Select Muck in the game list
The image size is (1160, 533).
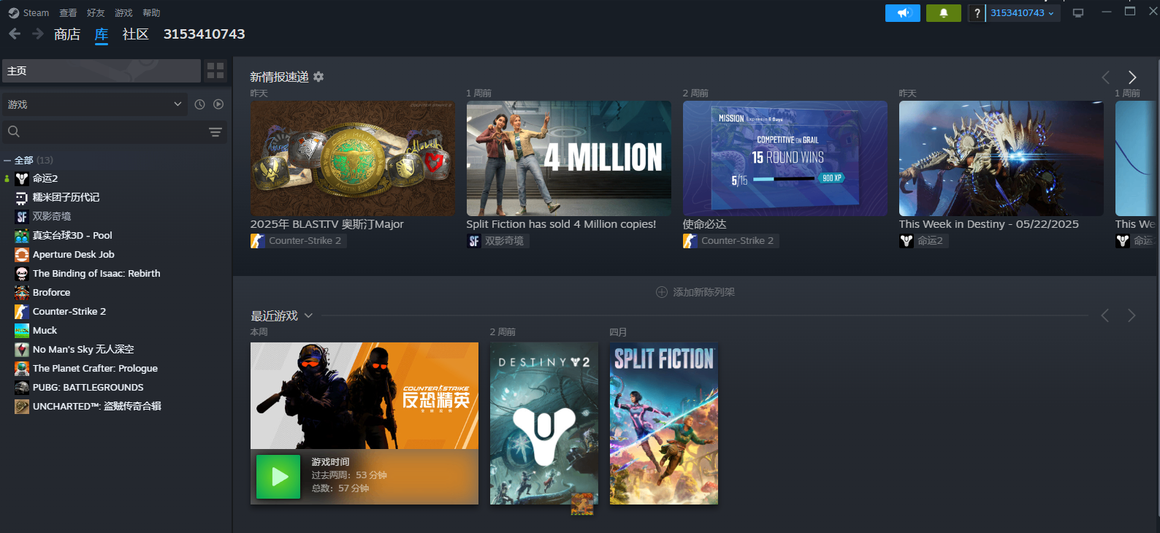[x=44, y=330]
